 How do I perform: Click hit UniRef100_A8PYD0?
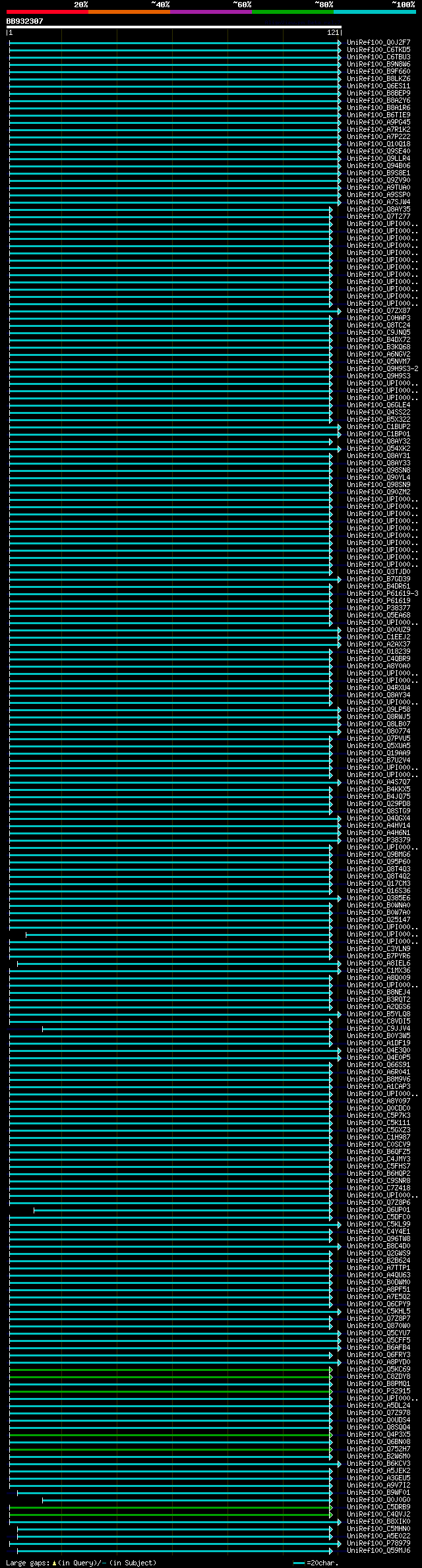tap(378, 1362)
